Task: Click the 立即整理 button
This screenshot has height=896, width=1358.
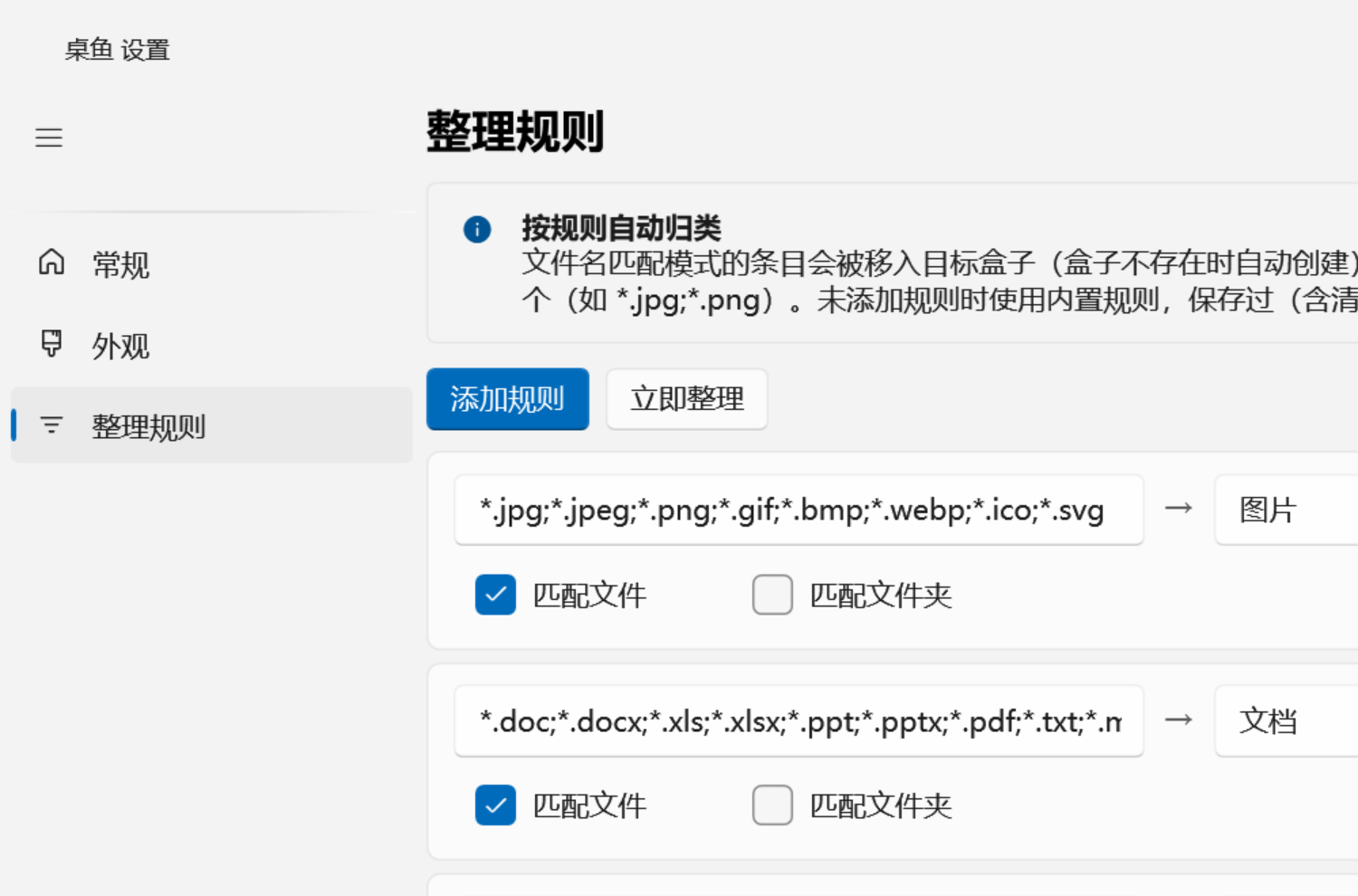Action: (687, 399)
